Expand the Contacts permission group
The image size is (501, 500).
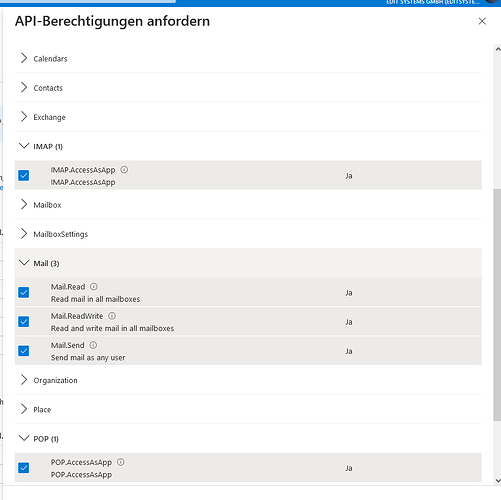[x=248, y=88]
